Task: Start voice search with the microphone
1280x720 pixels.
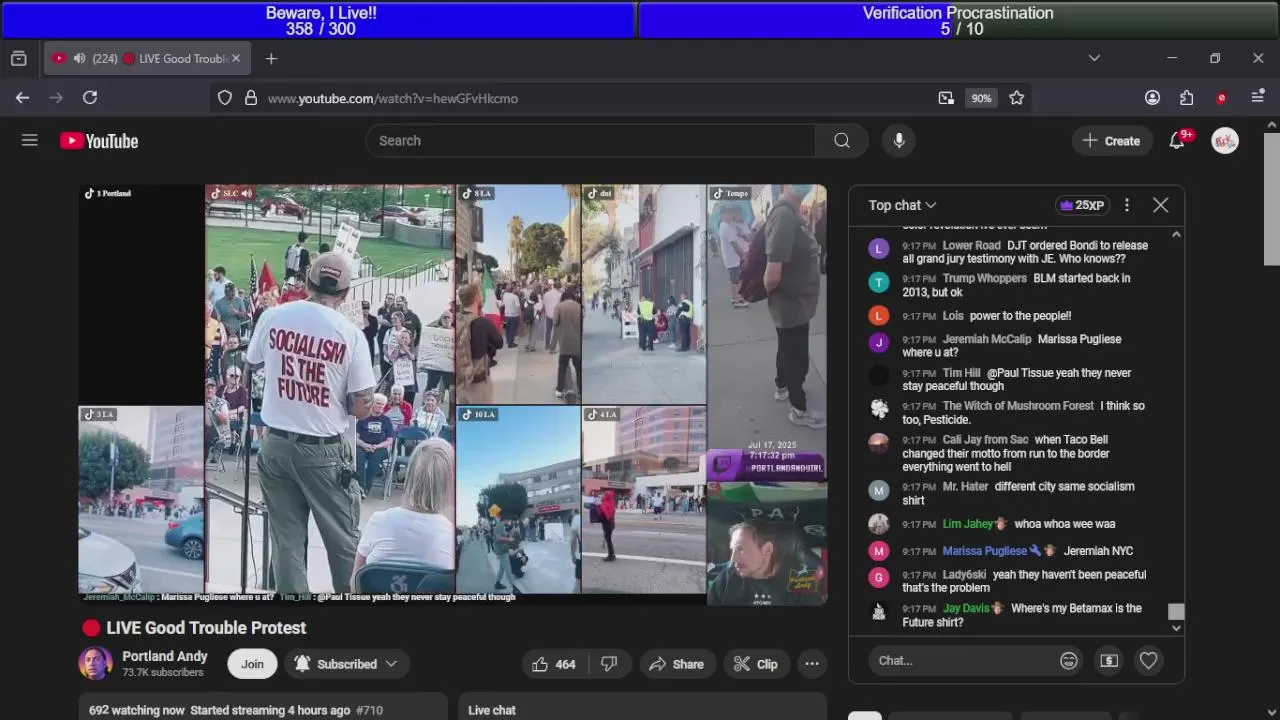Action: click(x=899, y=141)
